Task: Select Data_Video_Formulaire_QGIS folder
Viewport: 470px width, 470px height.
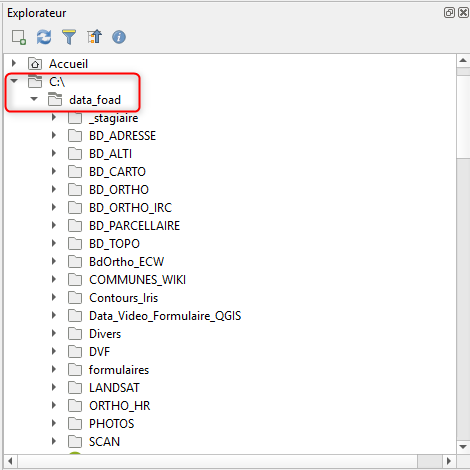Action: [x=165, y=316]
